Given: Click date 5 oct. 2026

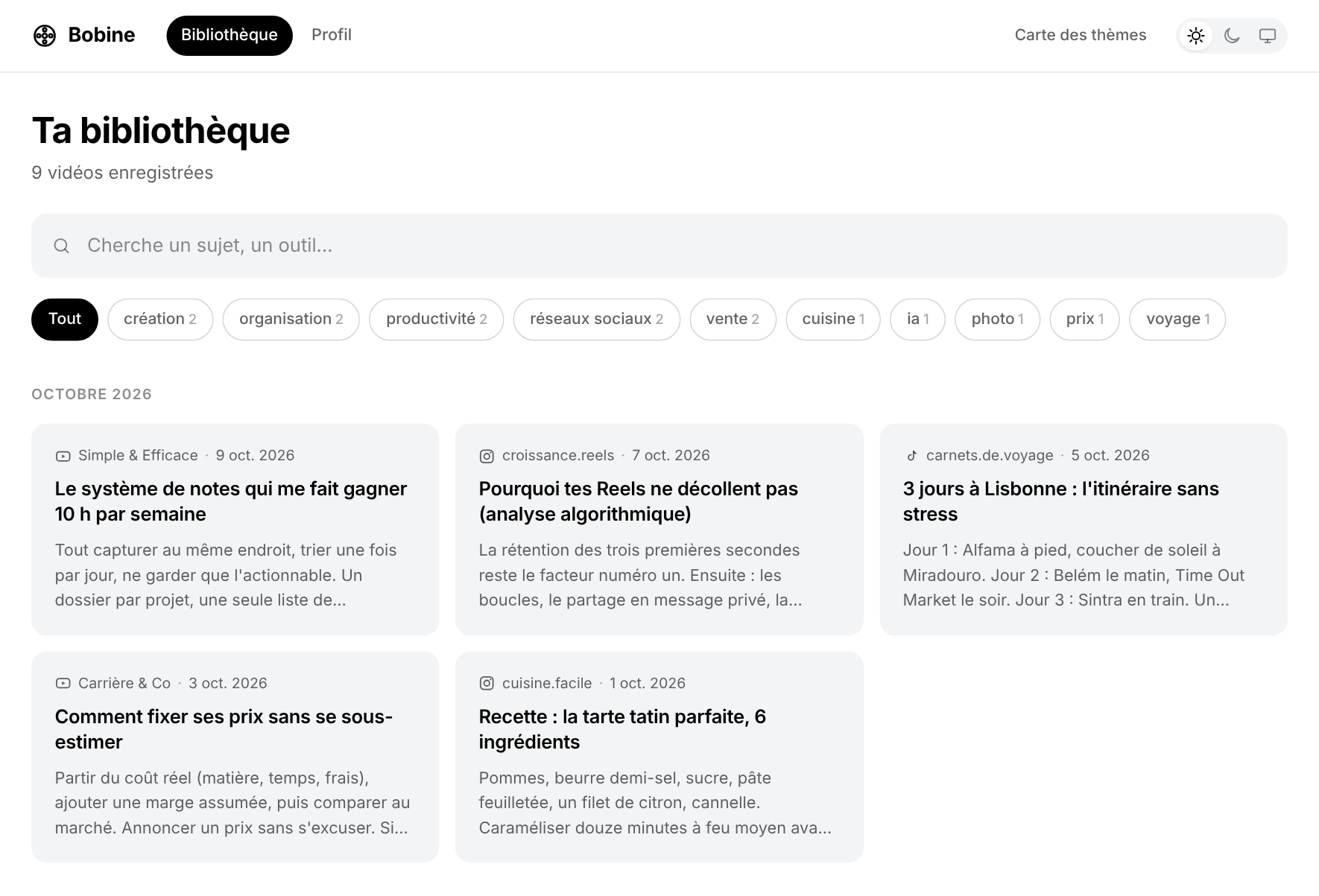Looking at the screenshot, I should [1110, 456].
